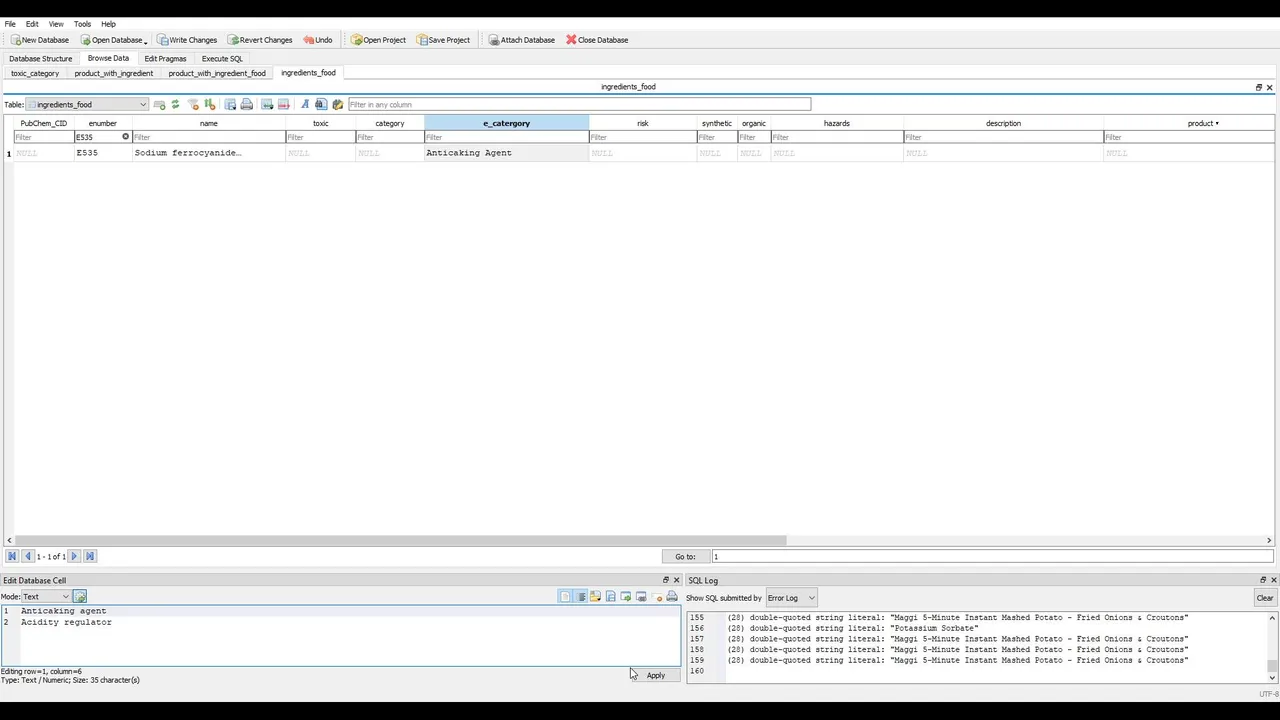Open the Table selector dropdown ingredients_food
The image size is (1280, 720).
pos(87,104)
